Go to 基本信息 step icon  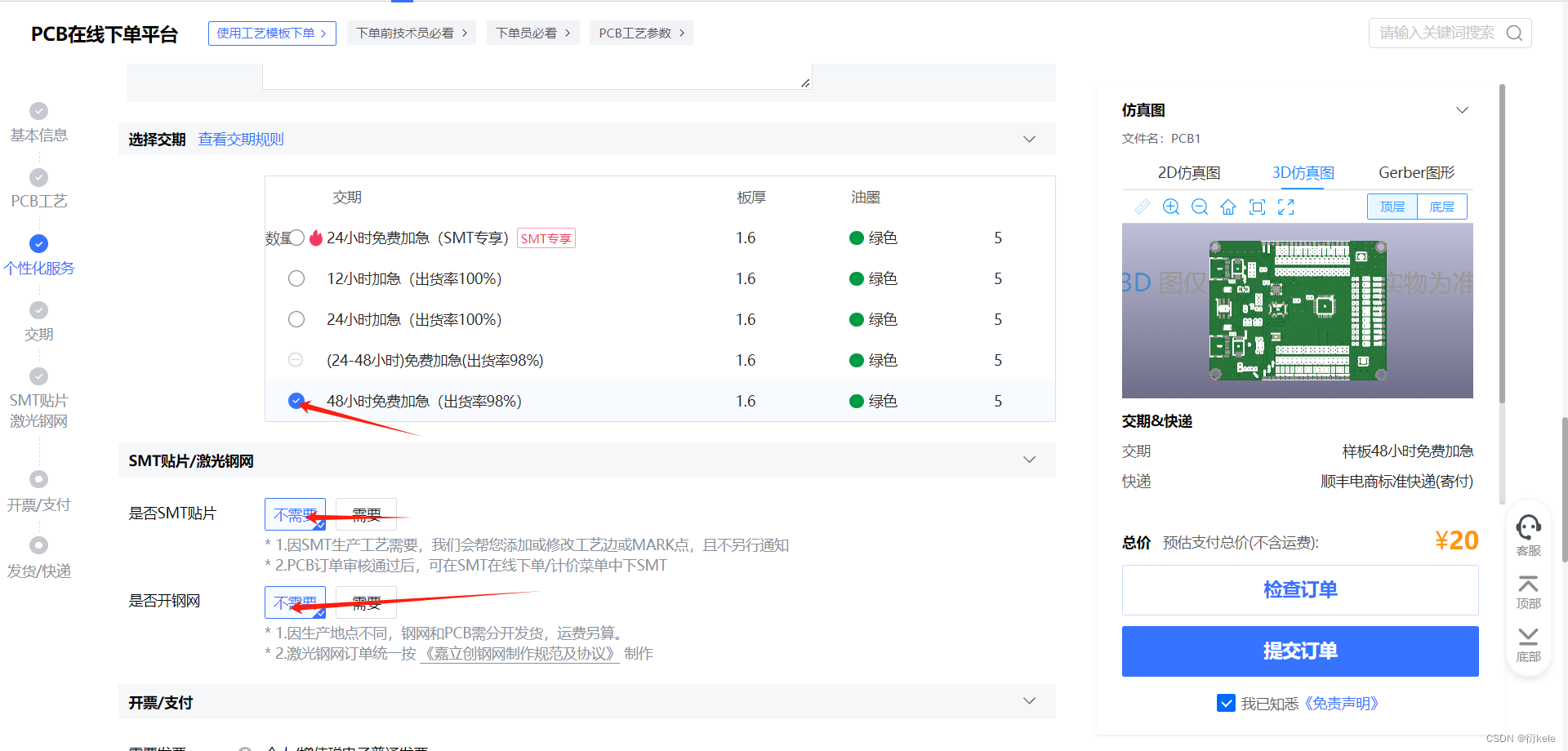pyautogui.click(x=38, y=111)
